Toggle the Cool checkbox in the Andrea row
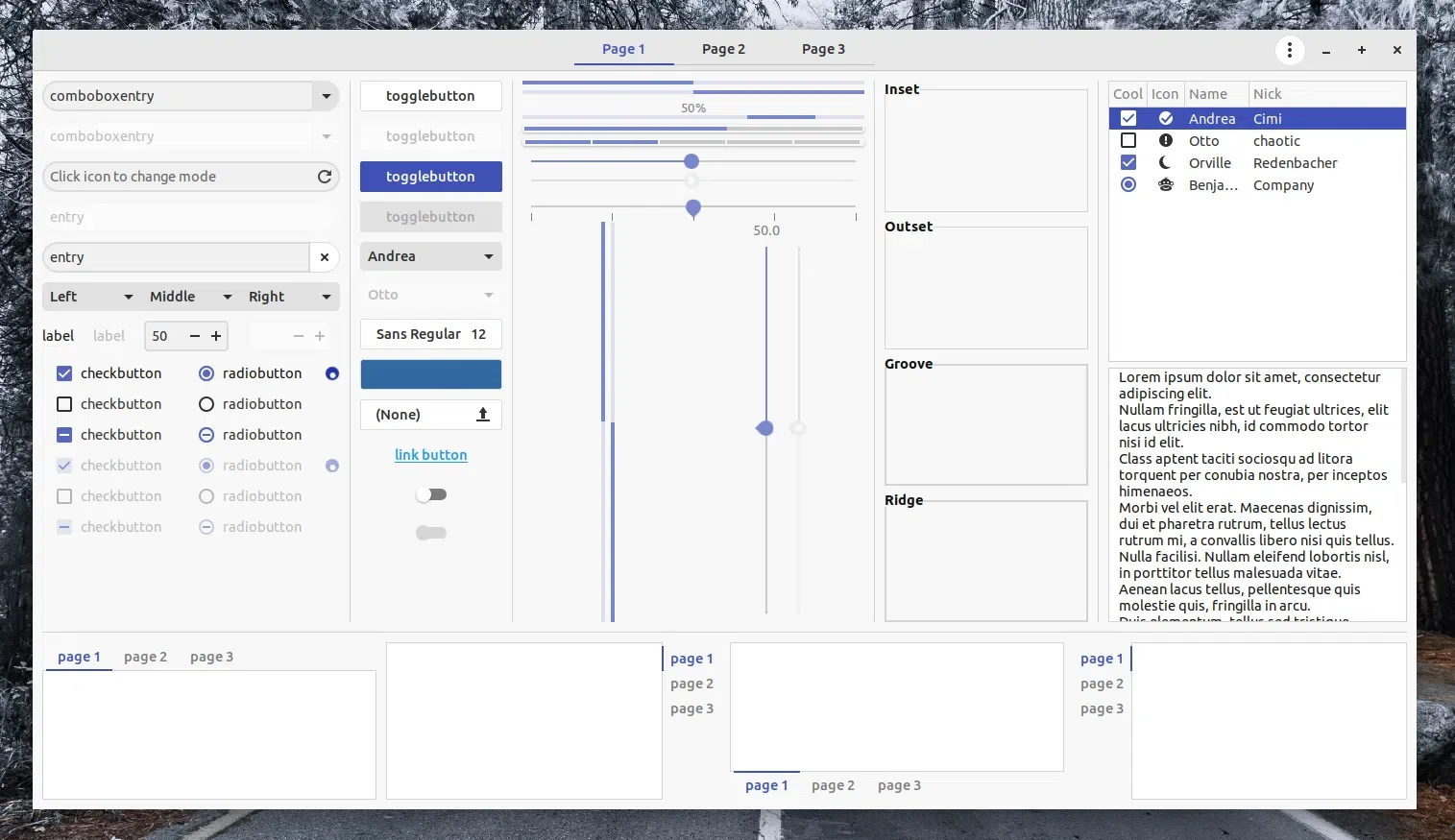Viewport: 1455px width, 840px height. coord(1128,119)
